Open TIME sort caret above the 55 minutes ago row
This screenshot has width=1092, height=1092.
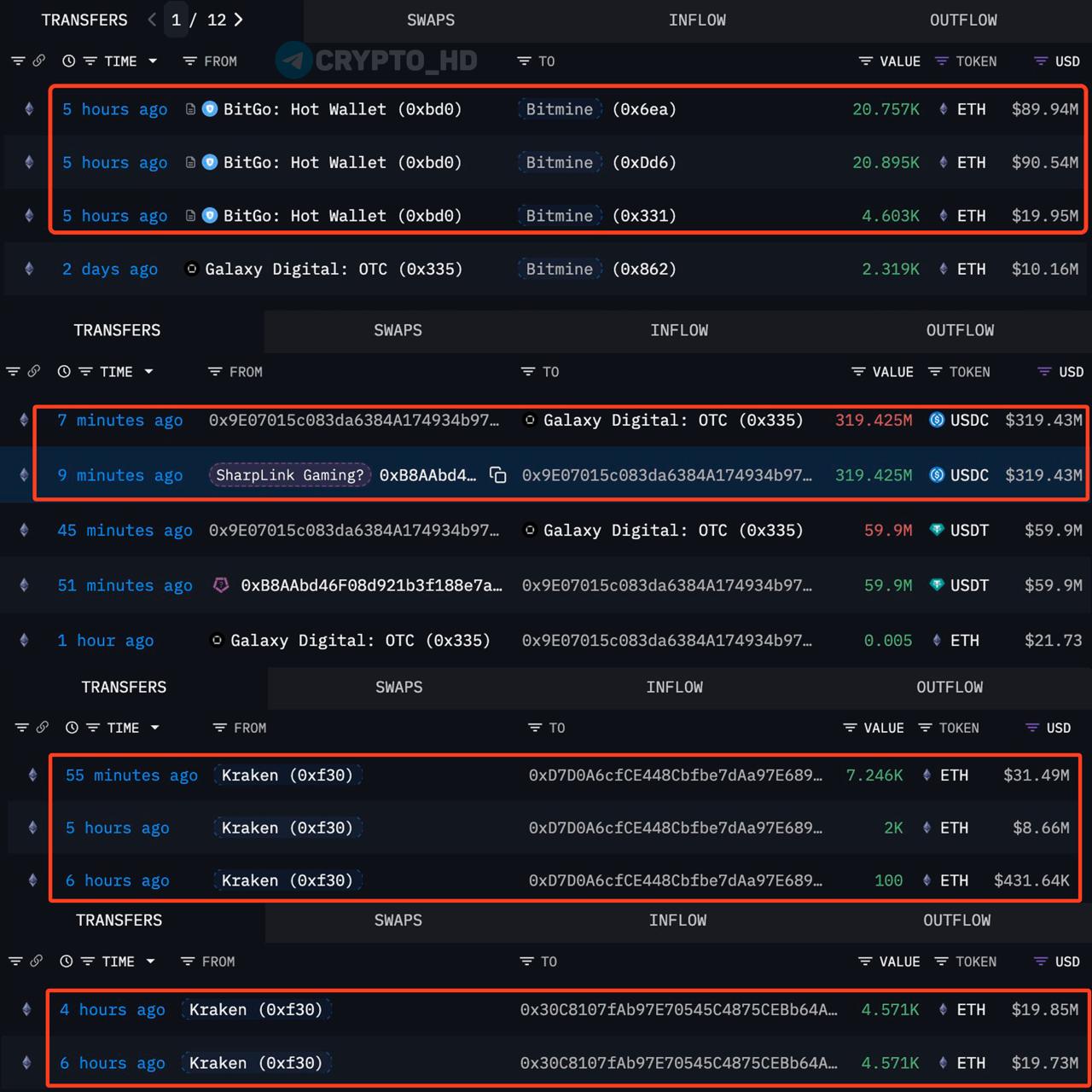tap(154, 728)
